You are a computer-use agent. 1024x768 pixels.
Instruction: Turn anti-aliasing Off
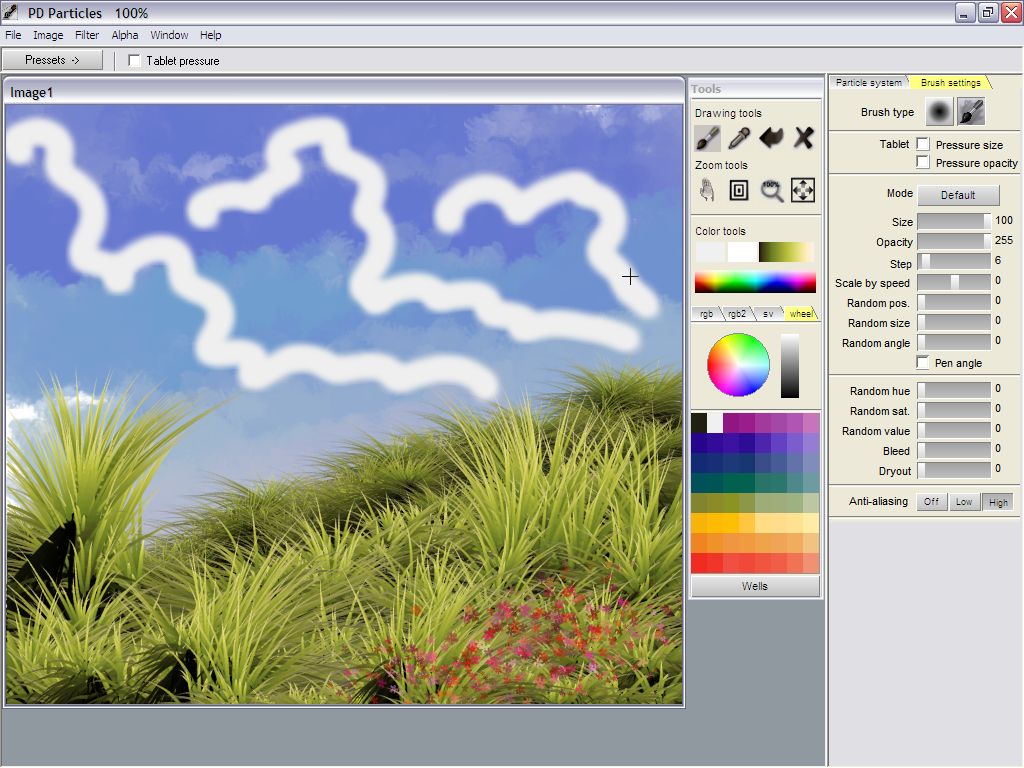(931, 502)
